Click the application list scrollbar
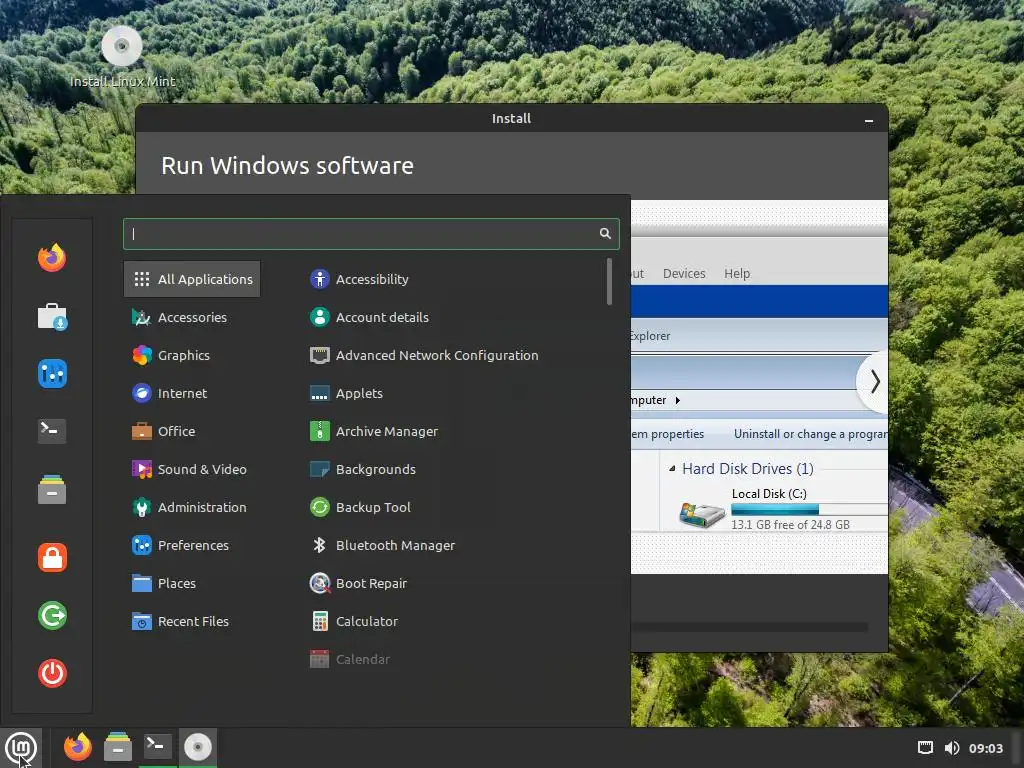This screenshot has height=768, width=1024. [x=609, y=281]
